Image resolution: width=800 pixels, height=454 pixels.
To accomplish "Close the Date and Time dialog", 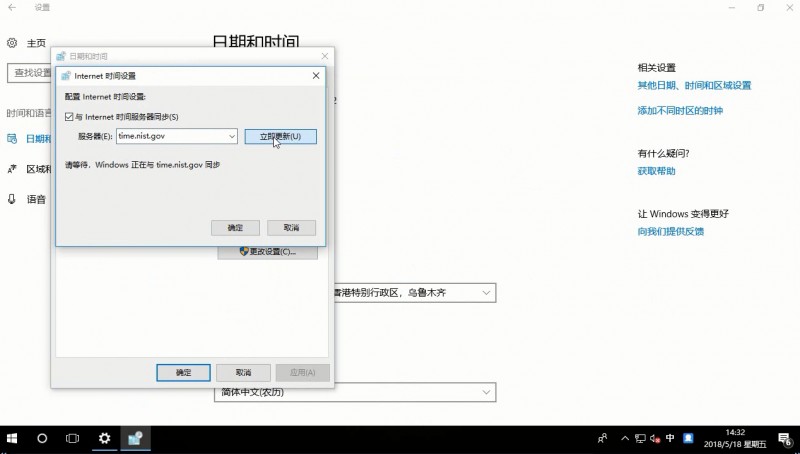I will coord(324,56).
